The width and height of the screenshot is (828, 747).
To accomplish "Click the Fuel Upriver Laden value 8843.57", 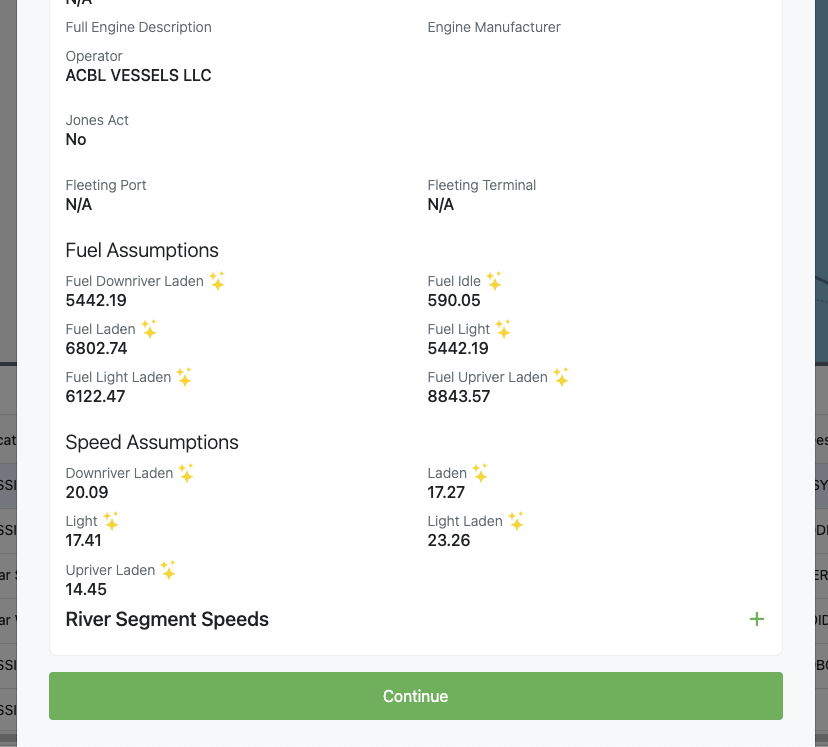I will [x=459, y=396].
